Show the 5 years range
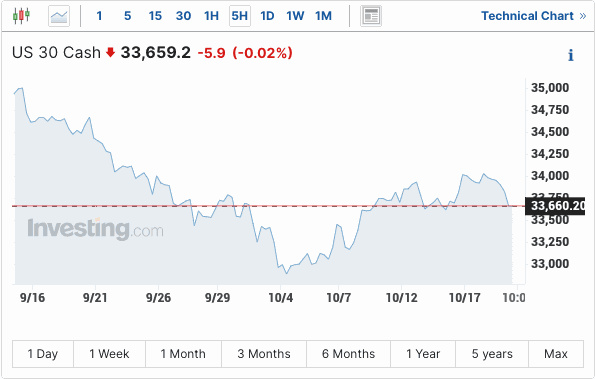The height and width of the screenshot is (379, 595). pyautogui.click(x=492, y=354)
